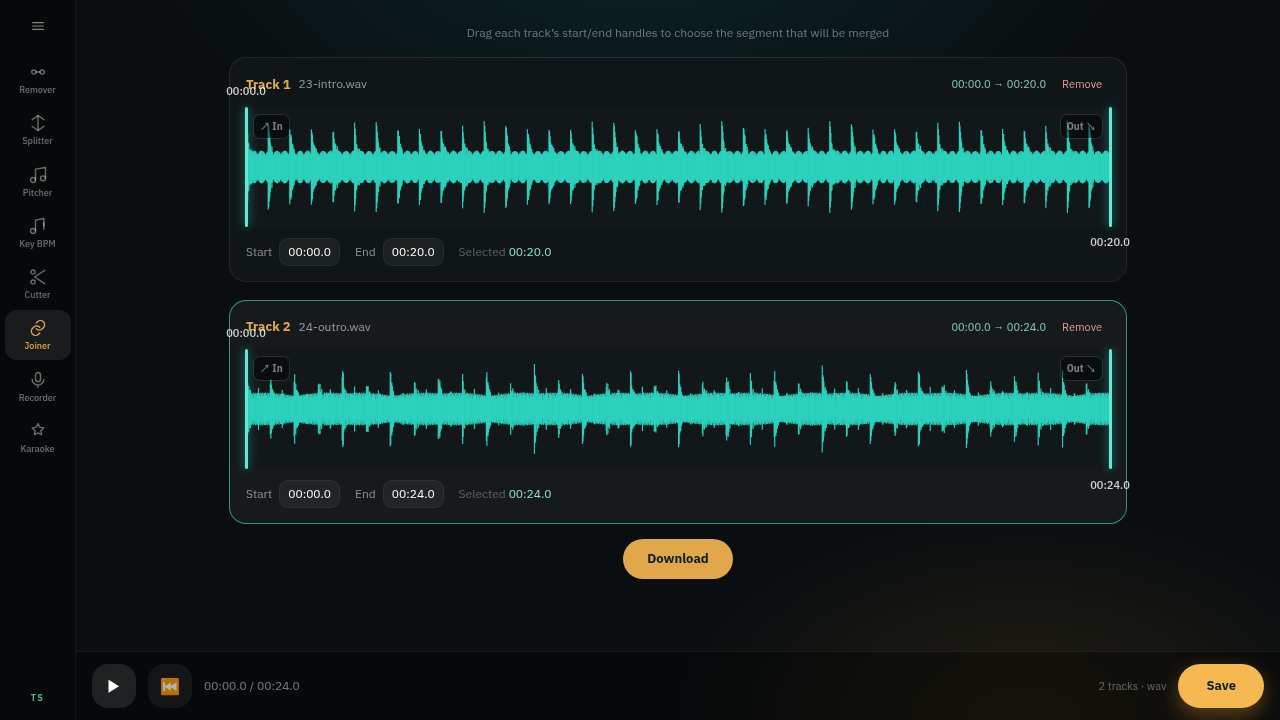Click Track 2 end handle
The height and width of the screenshot is (720, 1280).
pyautogui.click(x=1110, y=409)
